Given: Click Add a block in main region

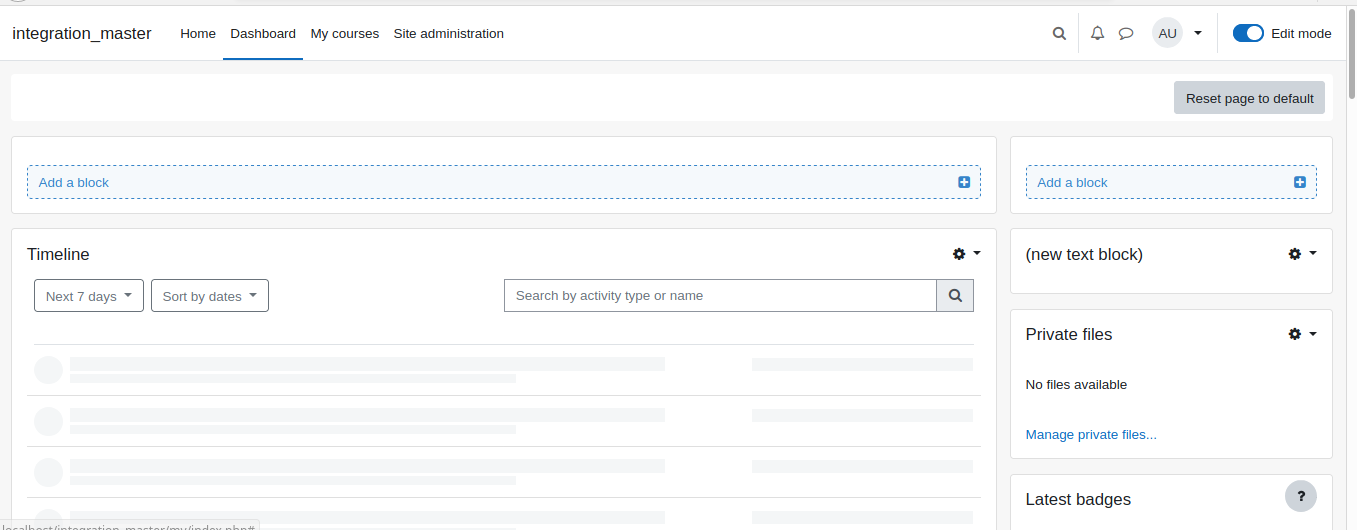Looking at the screenshot, I should pyautogui.click(x=504, y=182).
